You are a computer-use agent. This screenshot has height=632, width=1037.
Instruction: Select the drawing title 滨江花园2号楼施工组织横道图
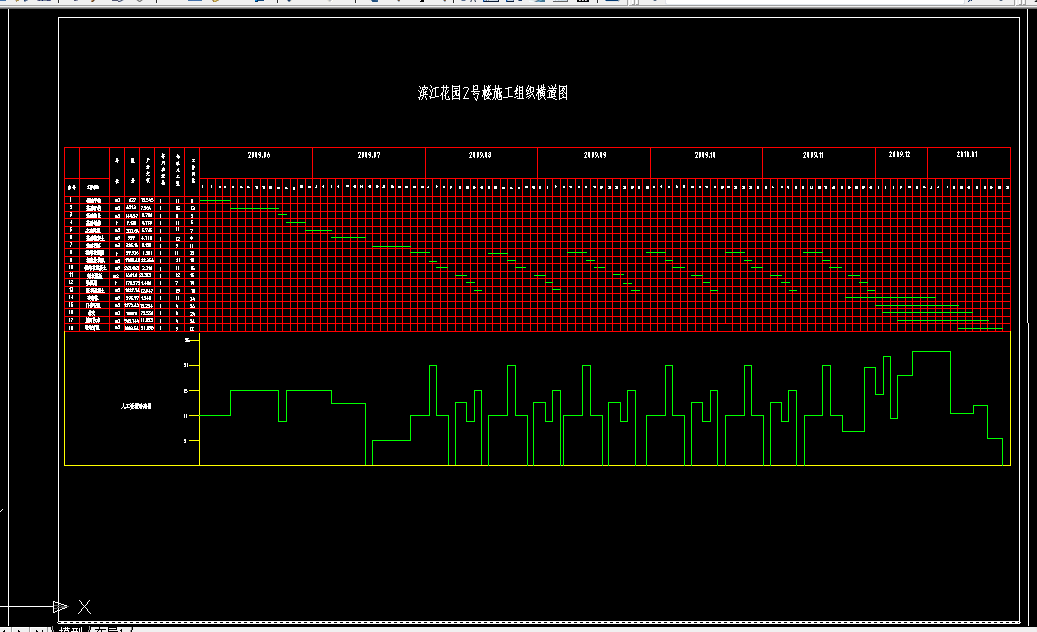493,93
